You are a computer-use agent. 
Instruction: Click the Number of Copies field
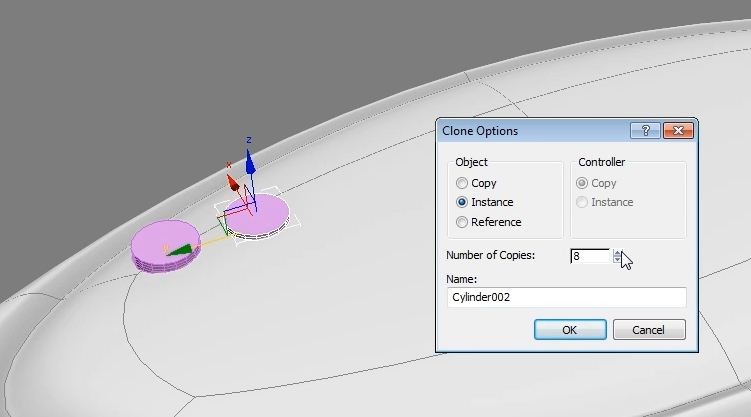tap(591, 256)
